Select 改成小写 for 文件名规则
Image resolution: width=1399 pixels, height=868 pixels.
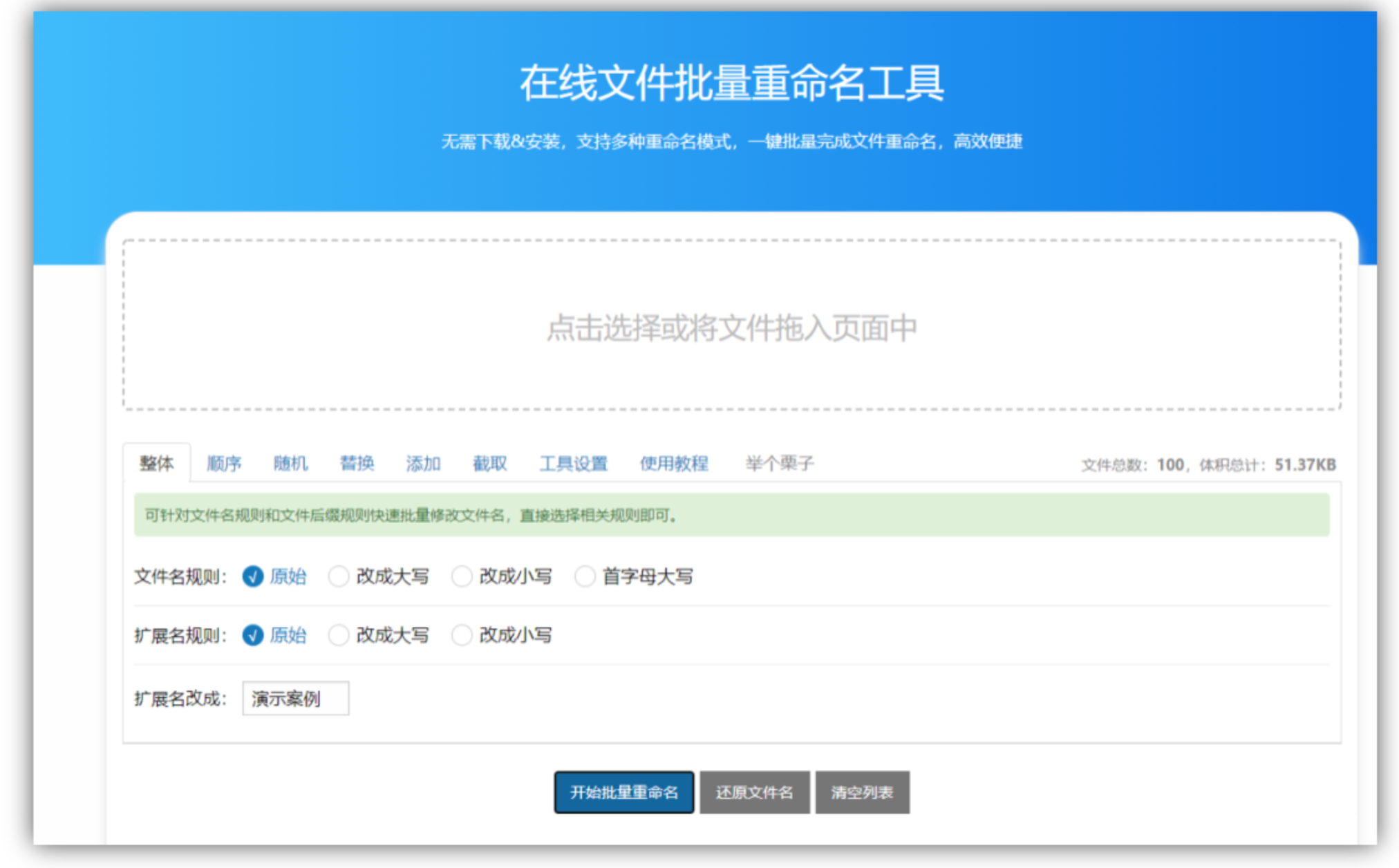point(462,576)
